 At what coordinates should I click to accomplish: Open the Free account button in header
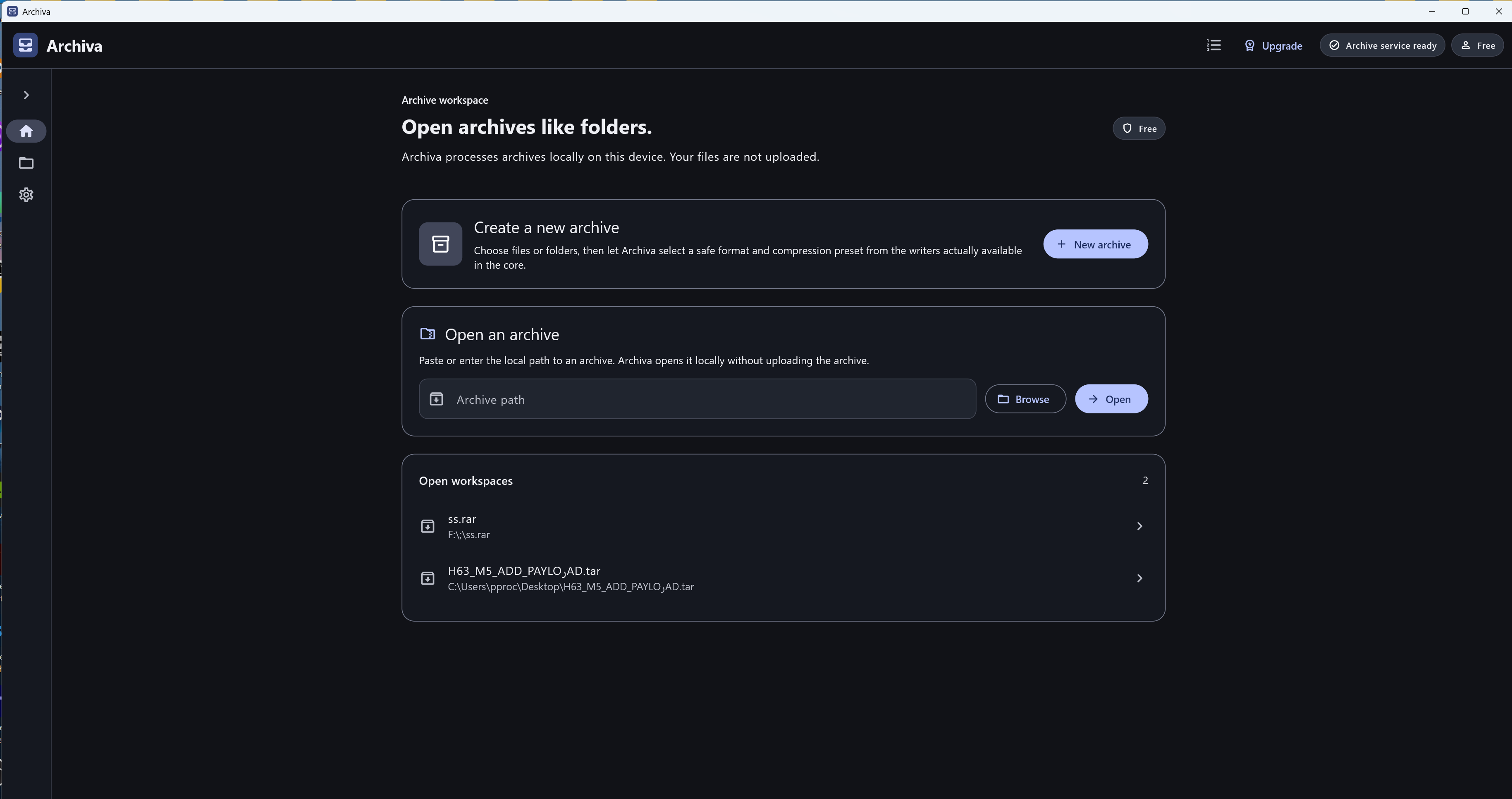(x=1477, y=45)
